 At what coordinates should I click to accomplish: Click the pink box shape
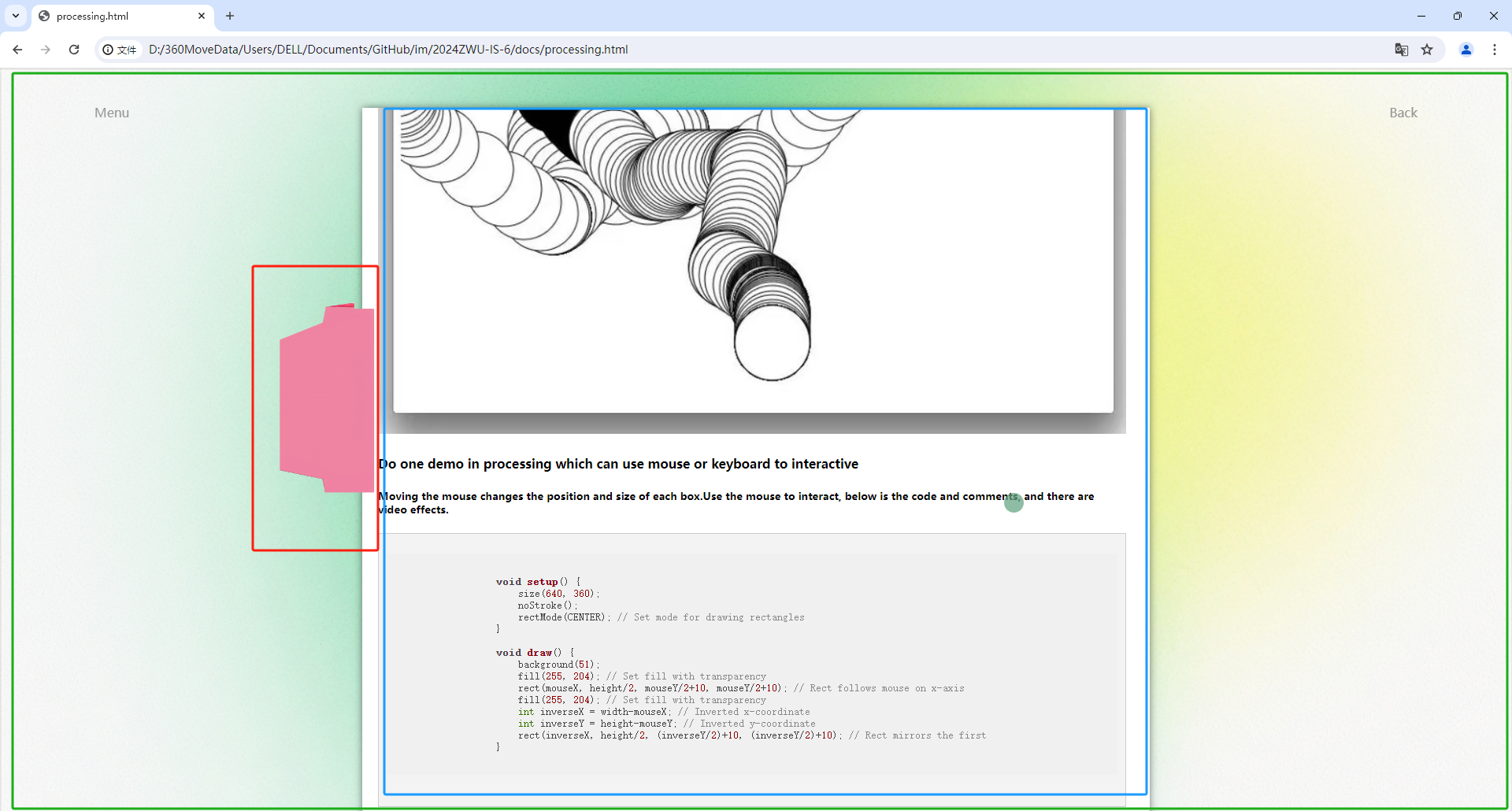327,398
